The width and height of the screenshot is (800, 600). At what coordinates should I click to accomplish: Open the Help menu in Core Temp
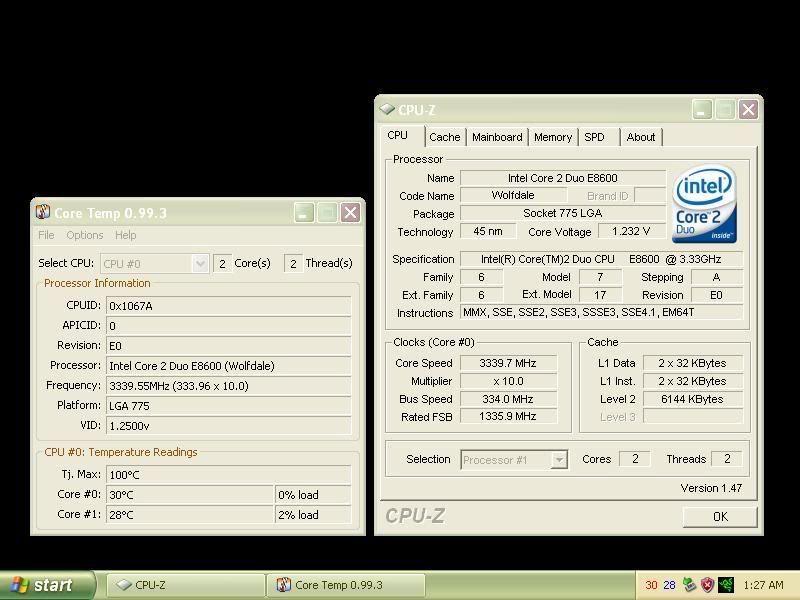126,235
